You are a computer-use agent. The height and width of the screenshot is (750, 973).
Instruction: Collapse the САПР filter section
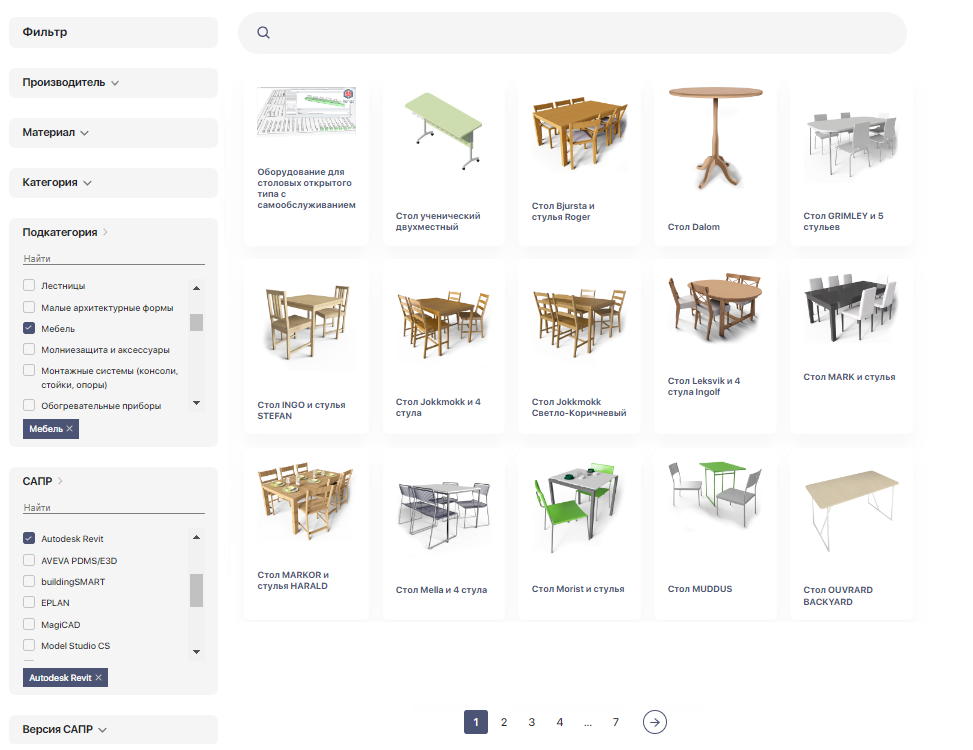(42, 481)
